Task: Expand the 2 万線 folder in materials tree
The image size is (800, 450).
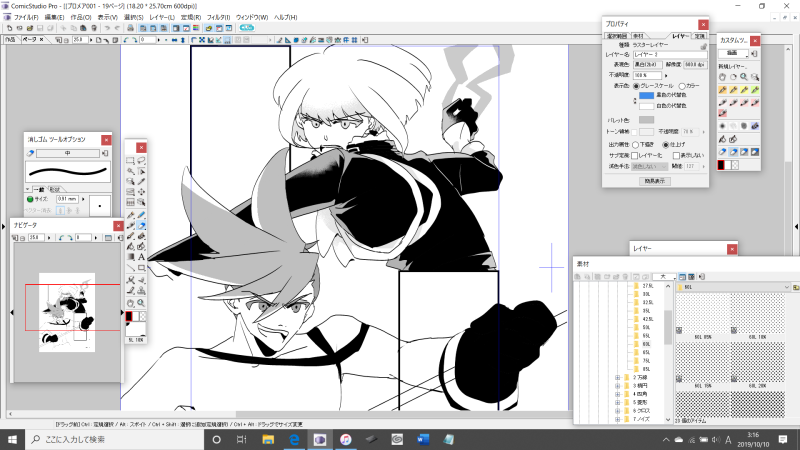Action: click(617, 378)
